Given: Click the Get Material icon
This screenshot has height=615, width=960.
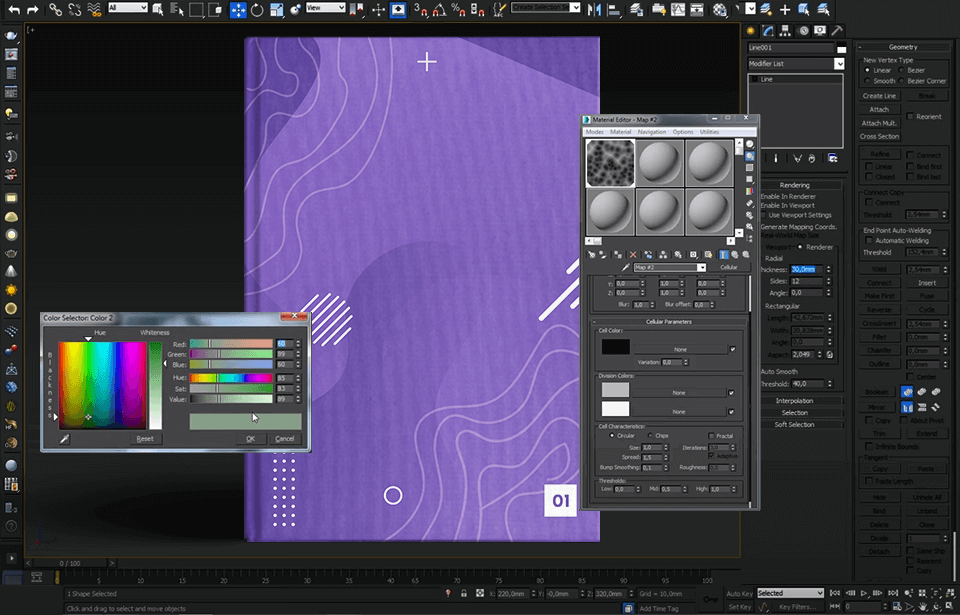Looking at the screenshot, I should tap(591, 253).
